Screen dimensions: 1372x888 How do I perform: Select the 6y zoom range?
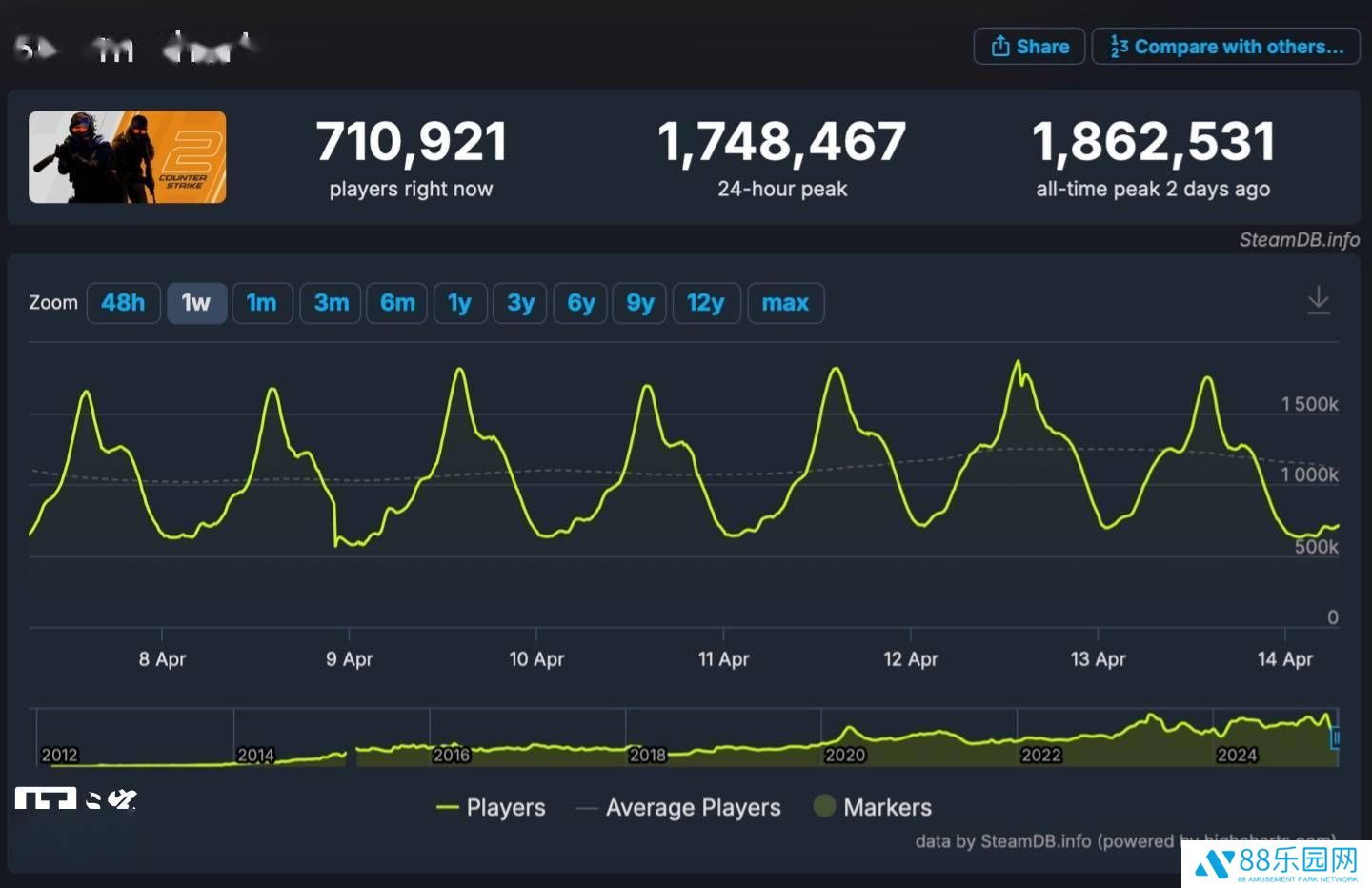click(x=579, y=302)
